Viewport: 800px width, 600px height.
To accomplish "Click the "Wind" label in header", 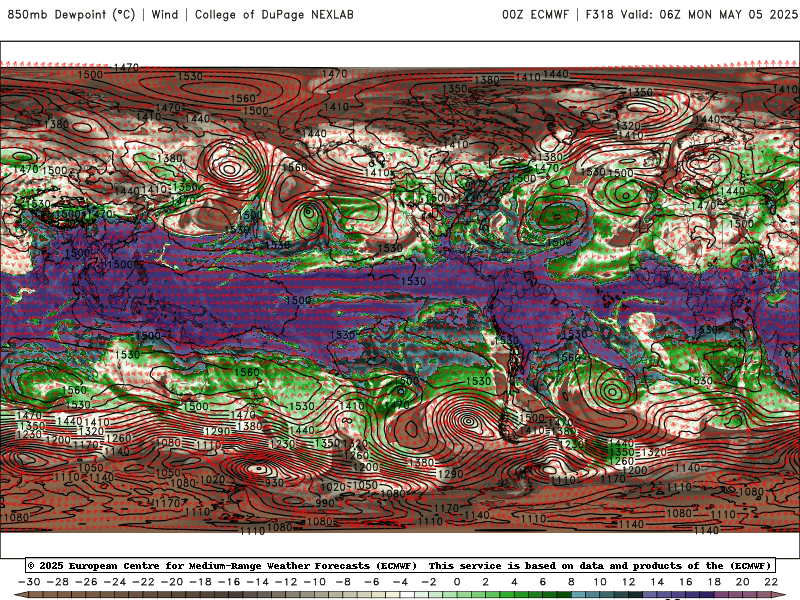I will click(165, 14).
